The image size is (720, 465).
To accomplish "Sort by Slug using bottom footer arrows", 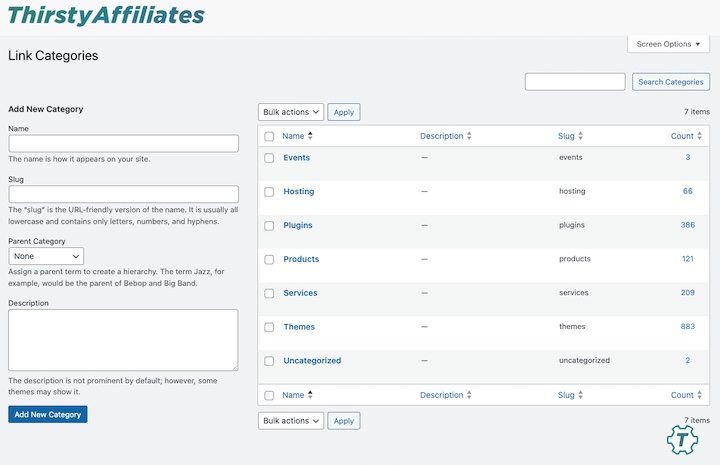I will [x=580, y=395].
